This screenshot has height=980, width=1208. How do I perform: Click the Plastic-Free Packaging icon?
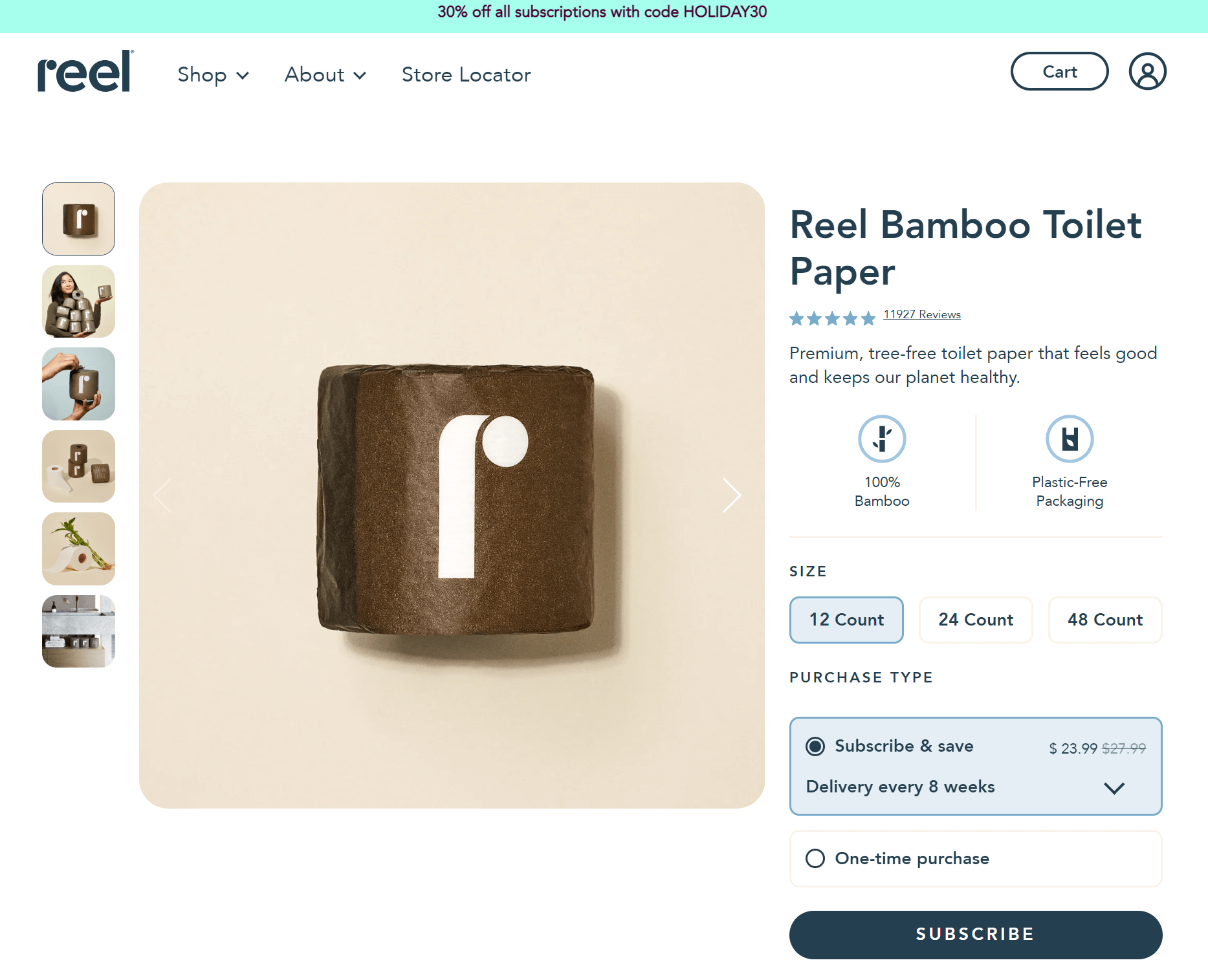[1069, 439]
